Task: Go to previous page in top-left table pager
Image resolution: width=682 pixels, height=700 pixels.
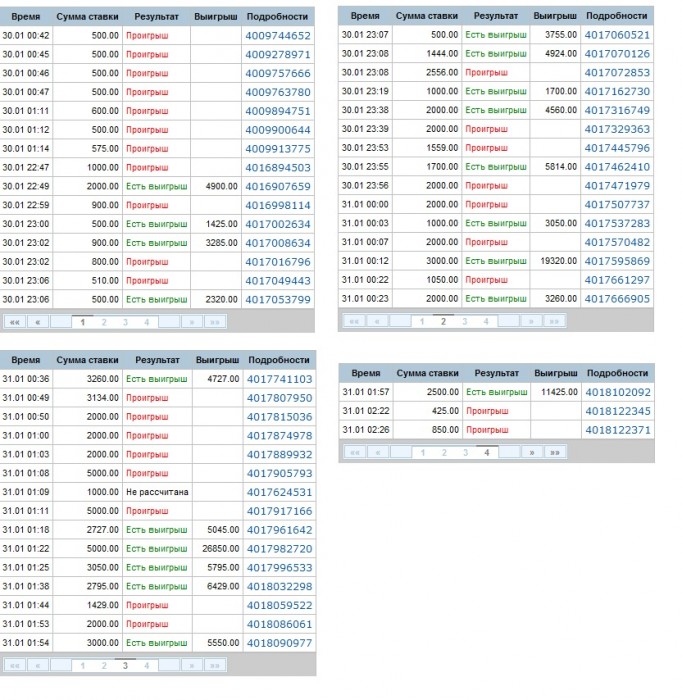Action: pos(38,322)
